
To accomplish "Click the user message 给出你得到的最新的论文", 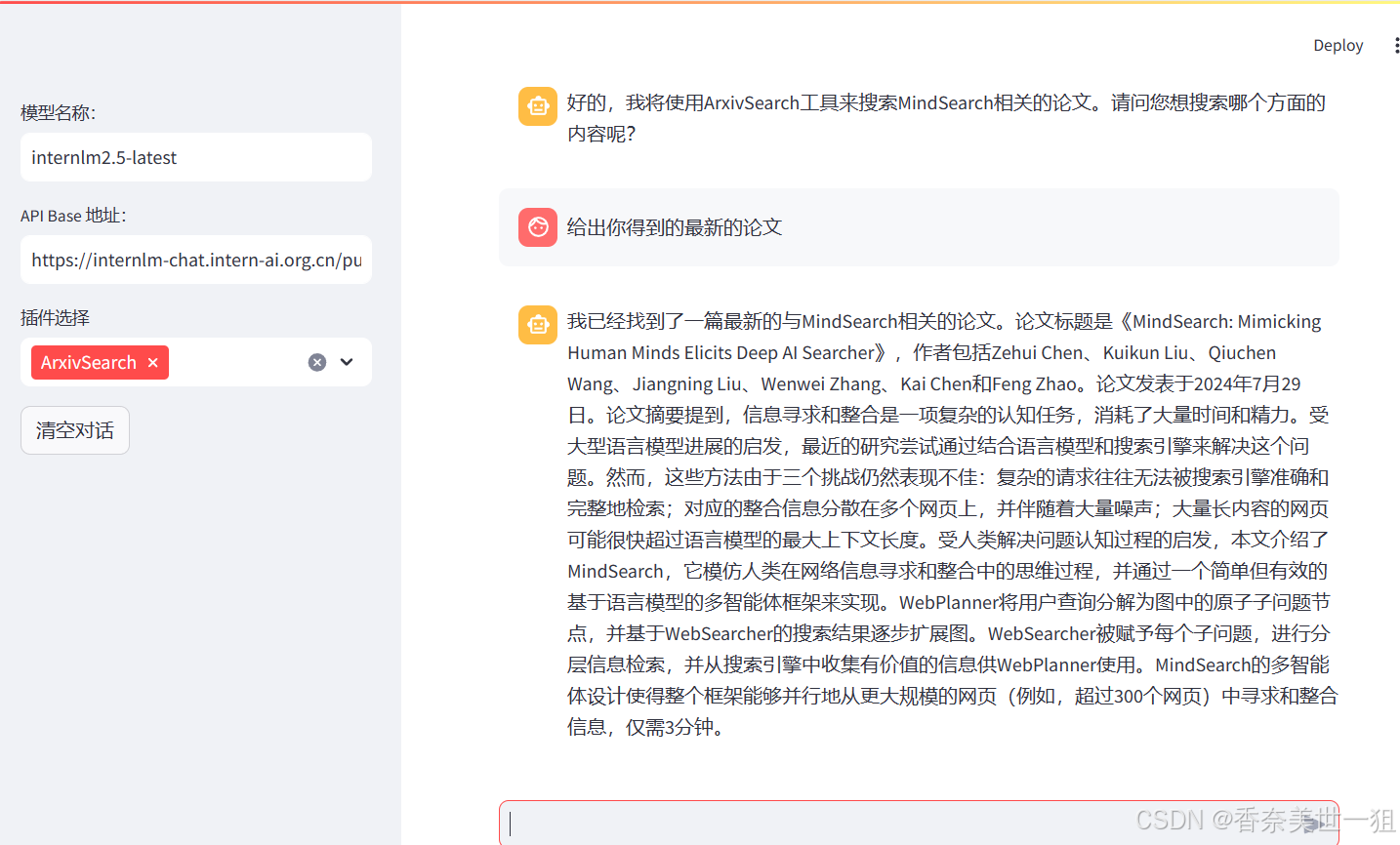I will click(675, 227).
